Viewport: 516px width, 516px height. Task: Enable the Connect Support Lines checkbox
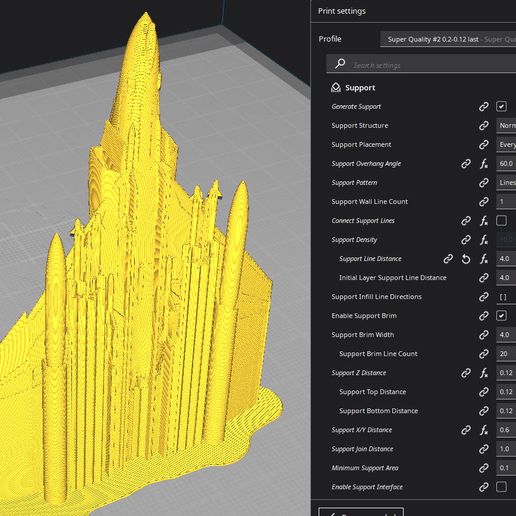coord(501,221)
